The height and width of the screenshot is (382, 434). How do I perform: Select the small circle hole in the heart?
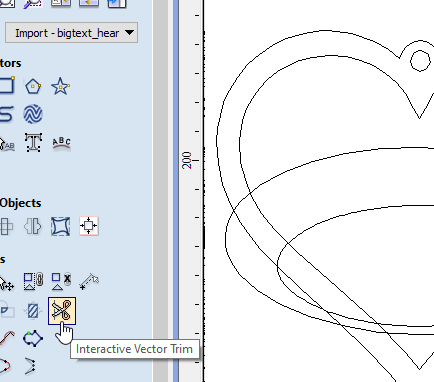coord(420,61)
